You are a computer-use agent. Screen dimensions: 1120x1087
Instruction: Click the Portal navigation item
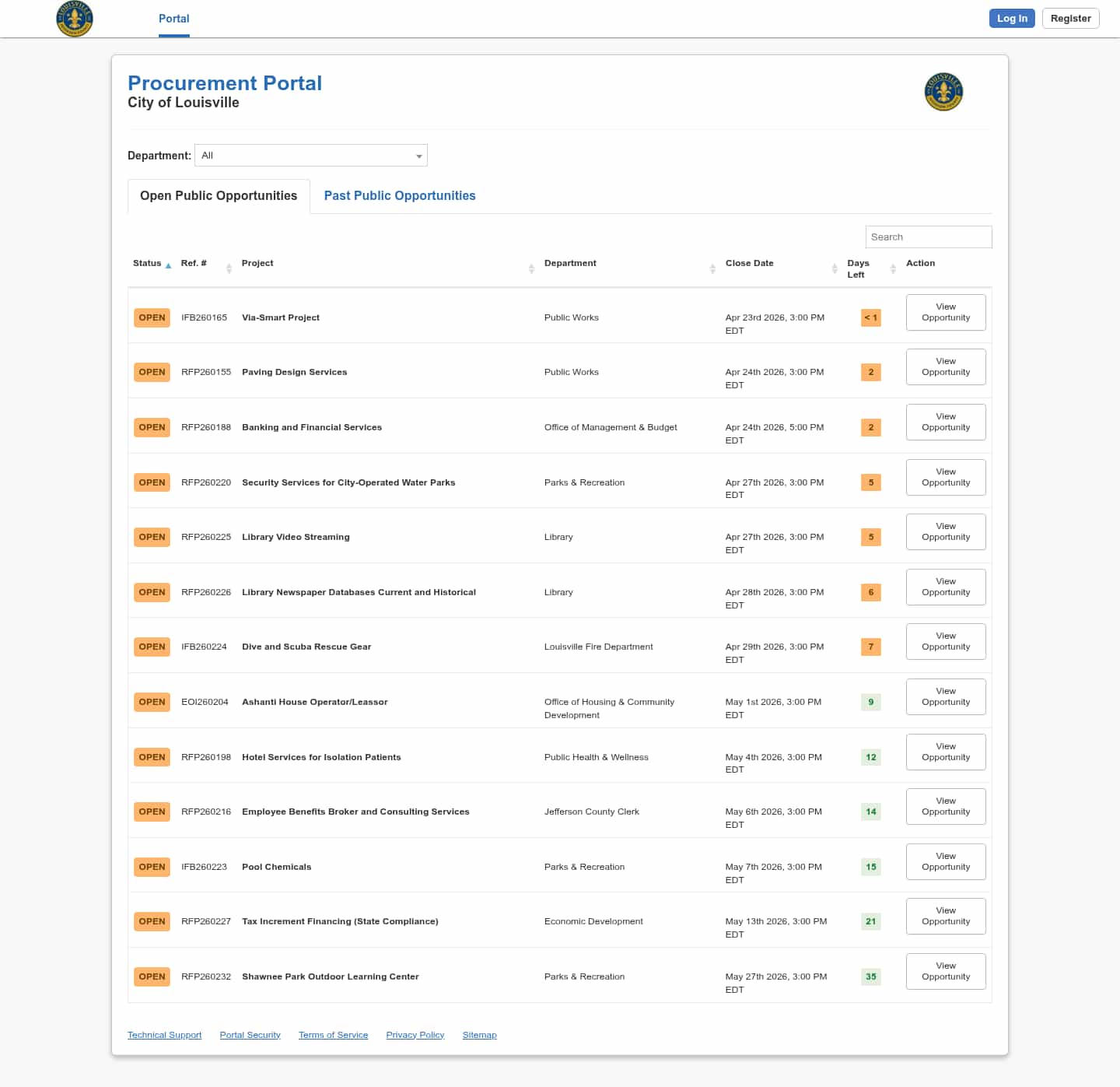[173, 19]
